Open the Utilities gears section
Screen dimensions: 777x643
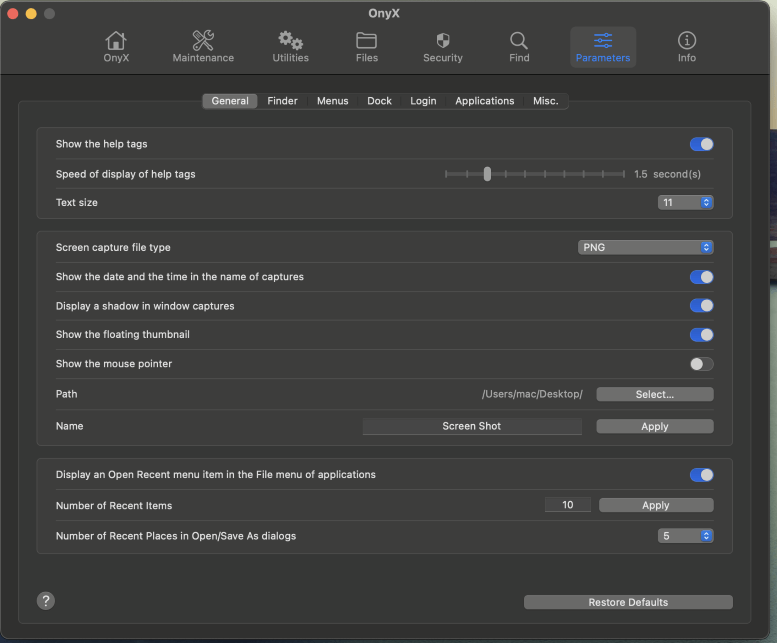(x=290, y=47)
